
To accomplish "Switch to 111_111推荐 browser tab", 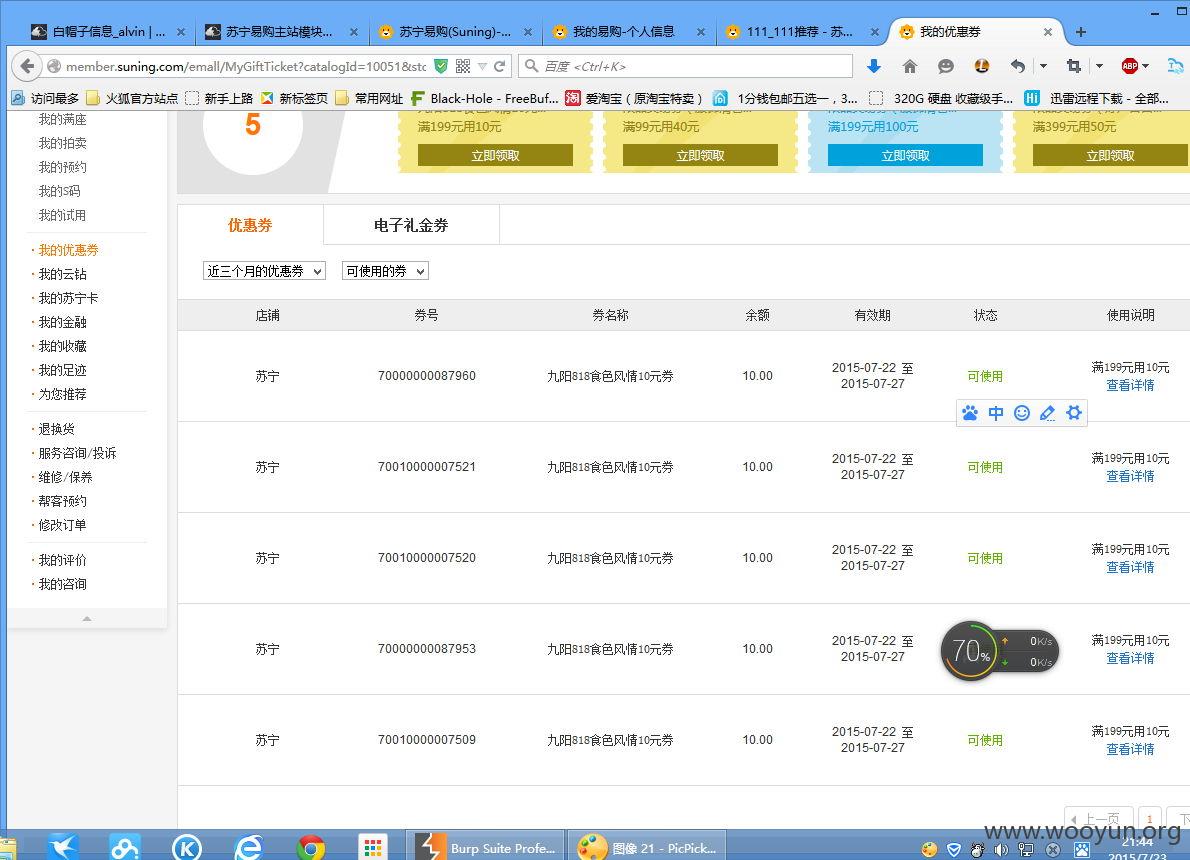I will tap(801, 32).
